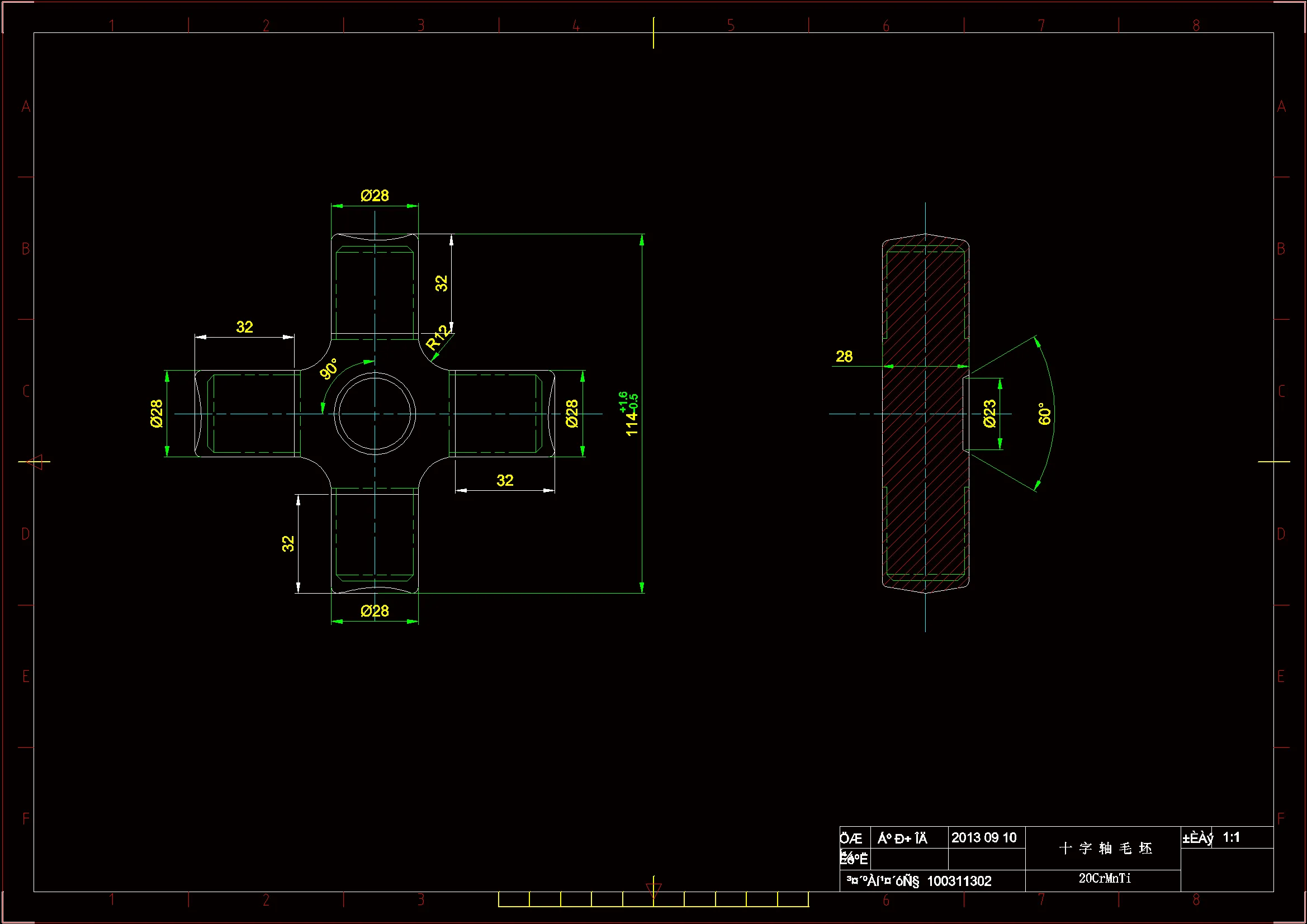Click the 2013 09 10 date cell

pyautogui.click(x=984, y=837)
